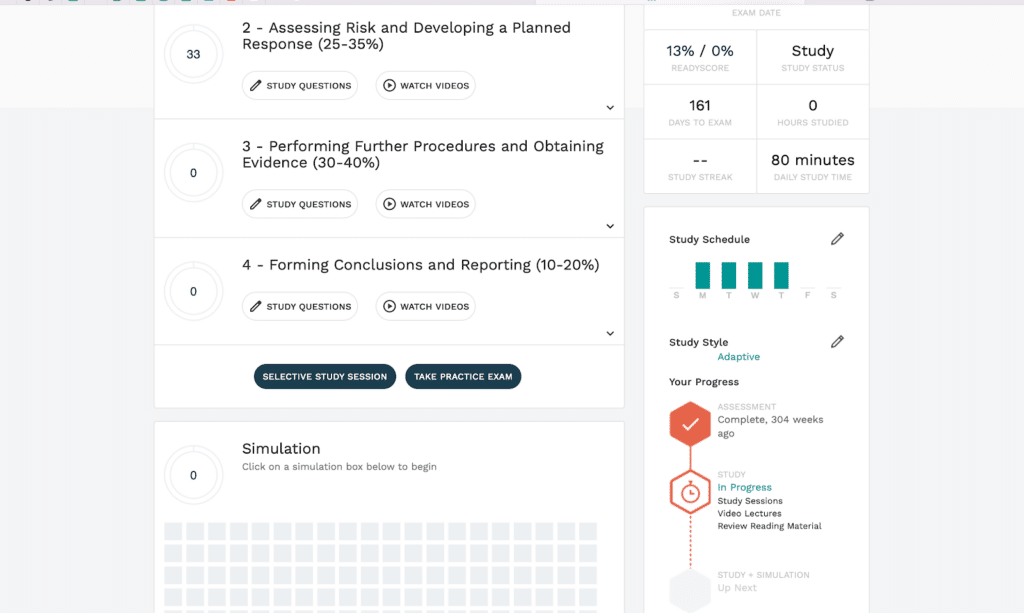Click the Study in-progress clock hexagon
This screenshot has height=613, width=1024.
click(x=690, y=492)
